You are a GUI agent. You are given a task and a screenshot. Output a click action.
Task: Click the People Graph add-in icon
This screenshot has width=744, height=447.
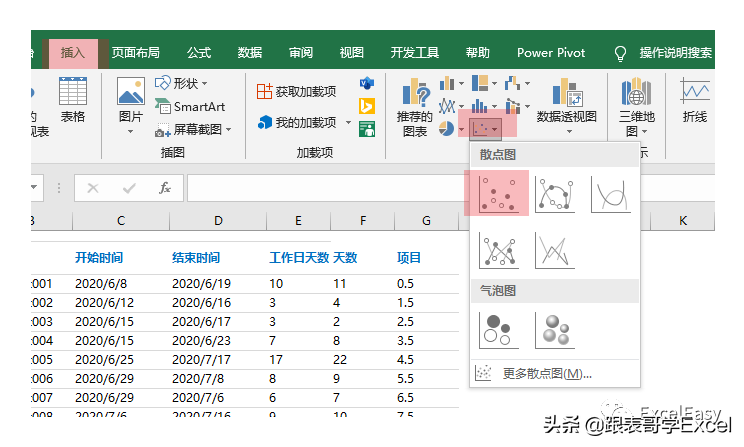pos(367,129)
